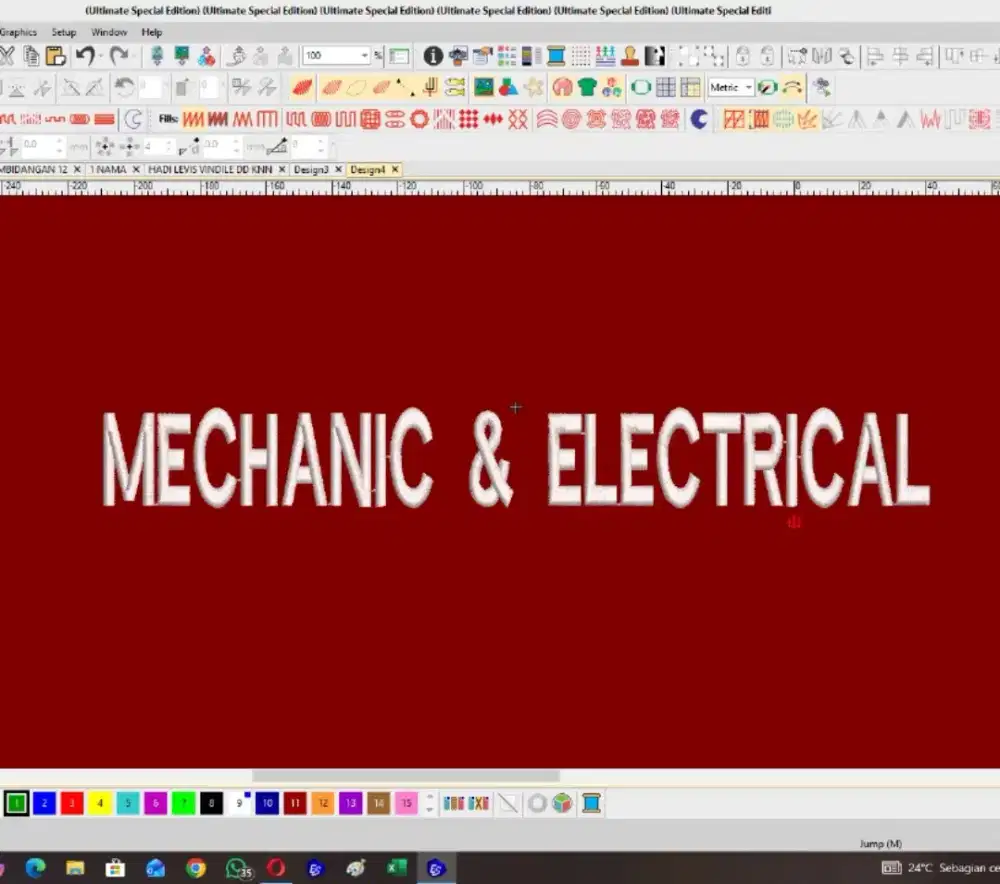This screenshot has height=884, width=1000.
Task: Open the zoom percentage dropdown showing 100
Action: [x=365, y=56]
